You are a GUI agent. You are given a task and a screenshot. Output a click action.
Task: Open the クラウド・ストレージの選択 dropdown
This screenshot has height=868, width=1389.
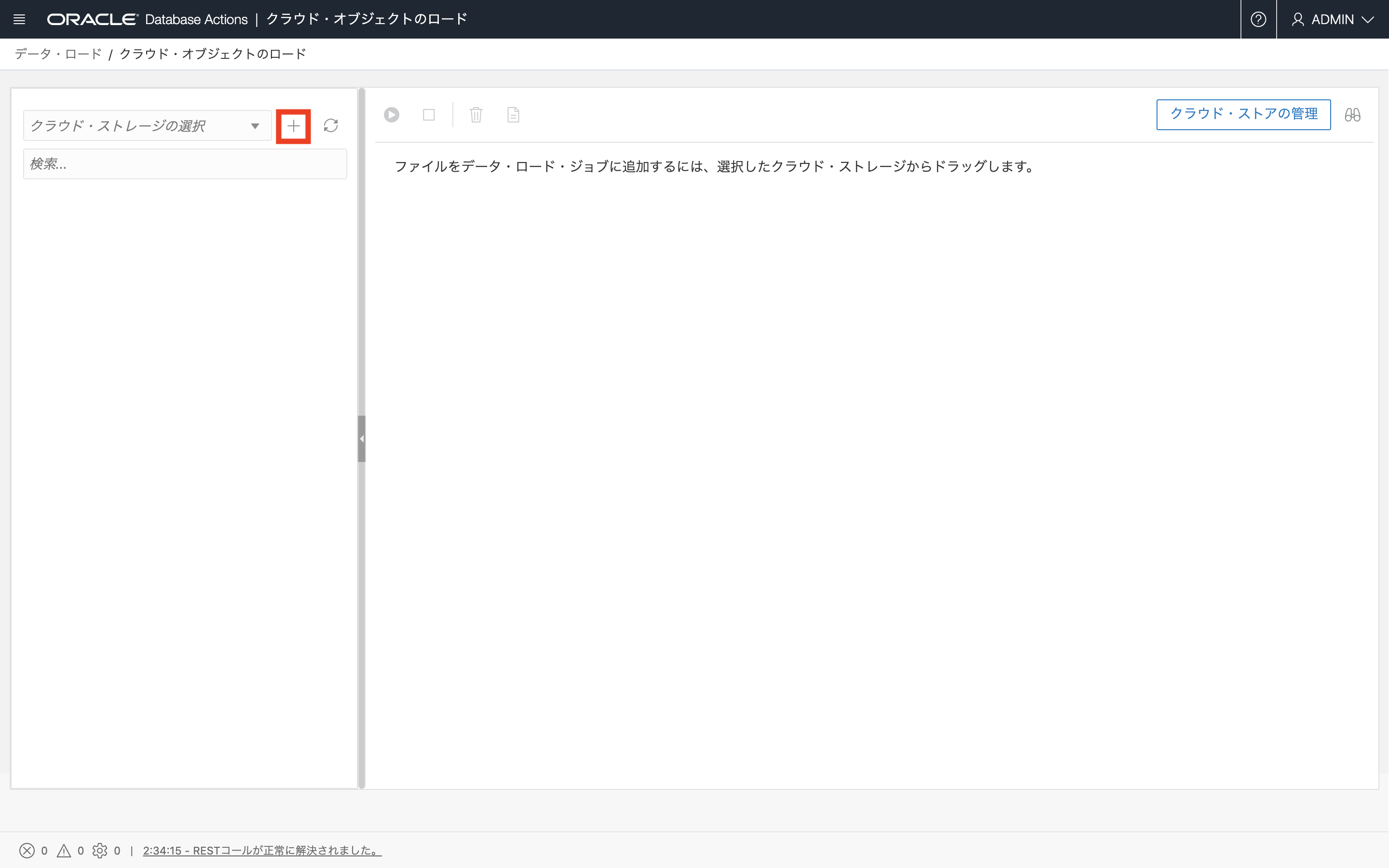tap(146, 126)
